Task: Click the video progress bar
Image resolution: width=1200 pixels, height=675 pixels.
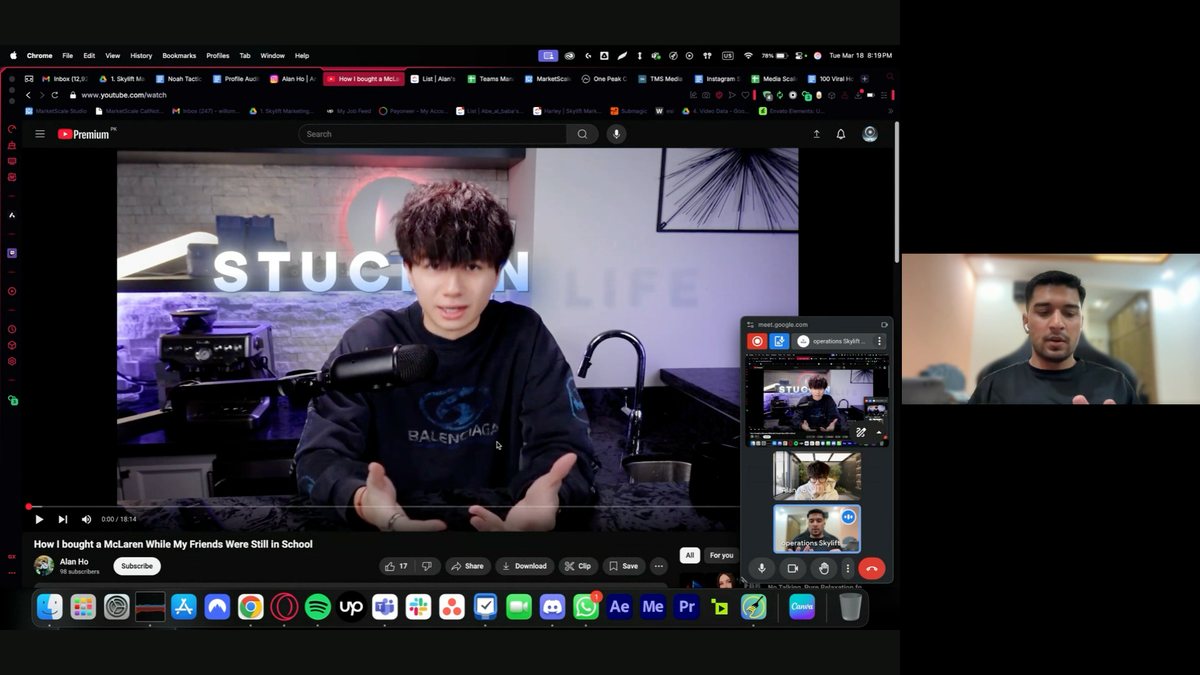Action: click(x=383, y=507)
